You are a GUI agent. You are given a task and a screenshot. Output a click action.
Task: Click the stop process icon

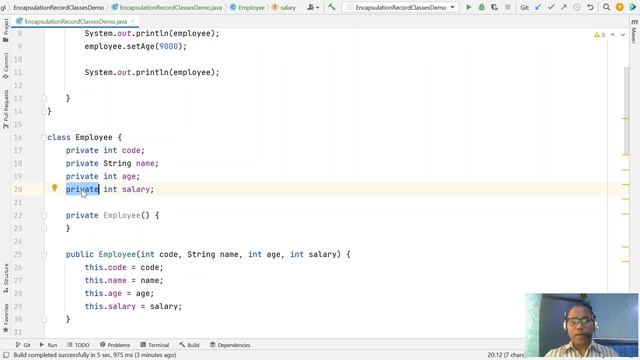[507, 7]
